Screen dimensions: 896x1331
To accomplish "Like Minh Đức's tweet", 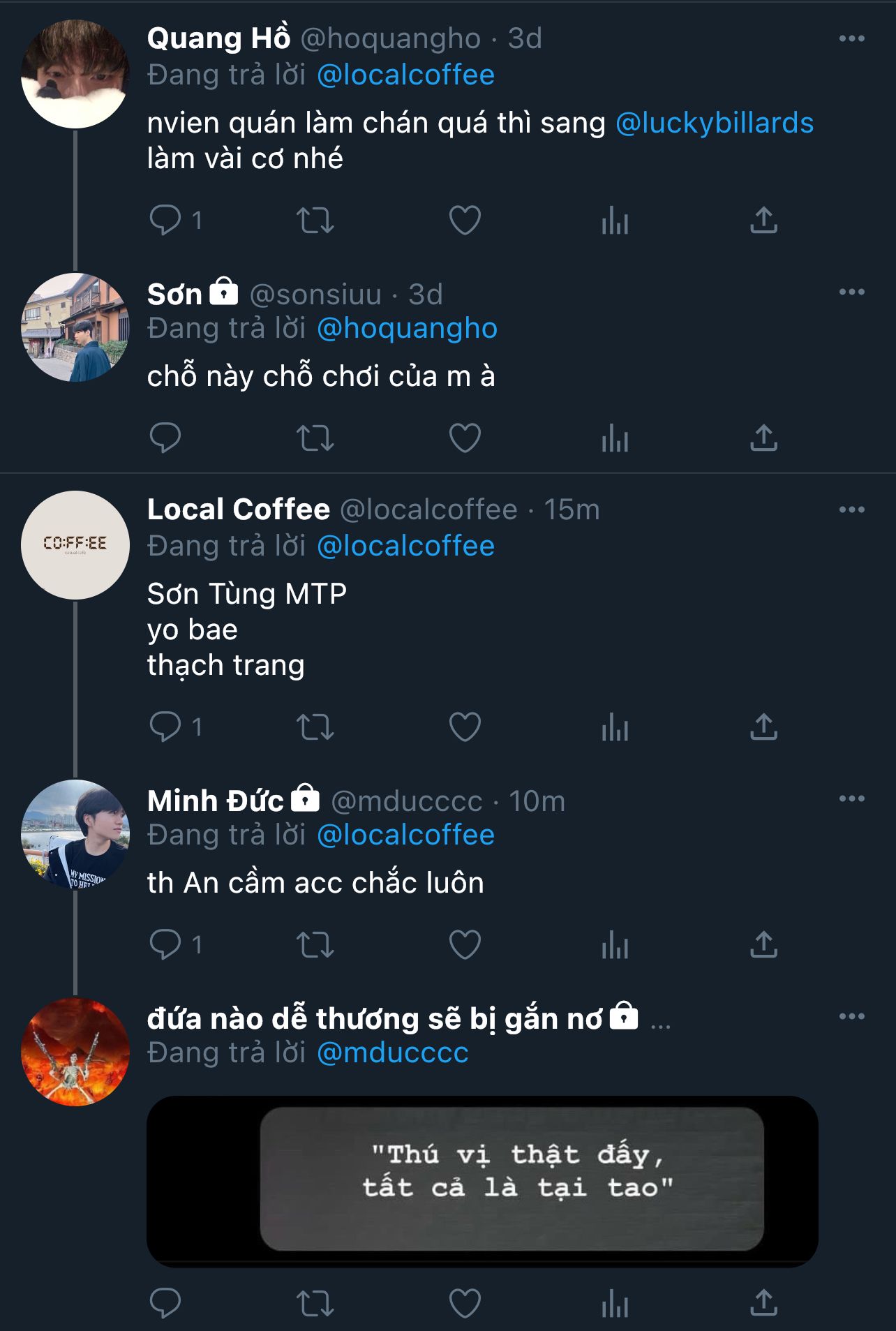I will 465,945.
